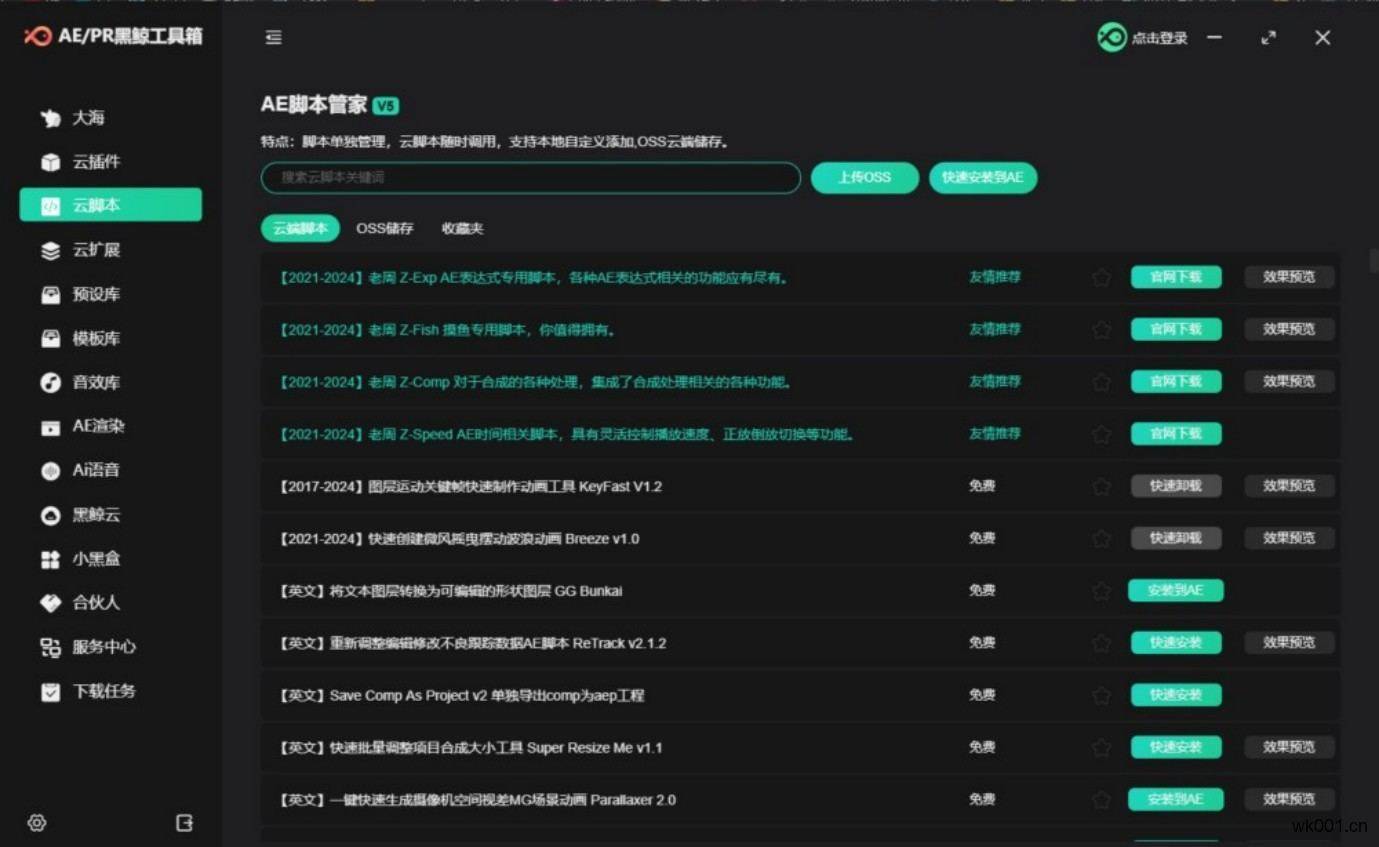
Task: Select the 音效库 music icon
Action: pyautogui.click(x=51, y=383)
